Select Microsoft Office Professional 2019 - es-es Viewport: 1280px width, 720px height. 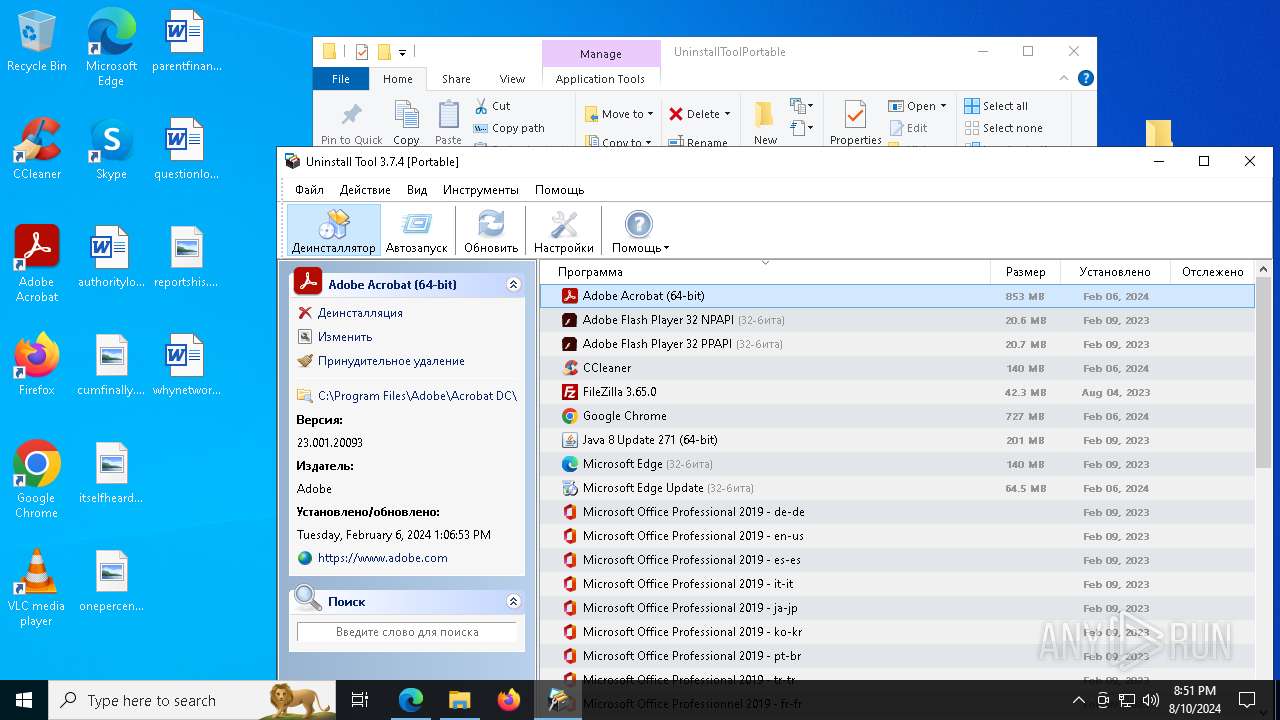click(897, 560)
